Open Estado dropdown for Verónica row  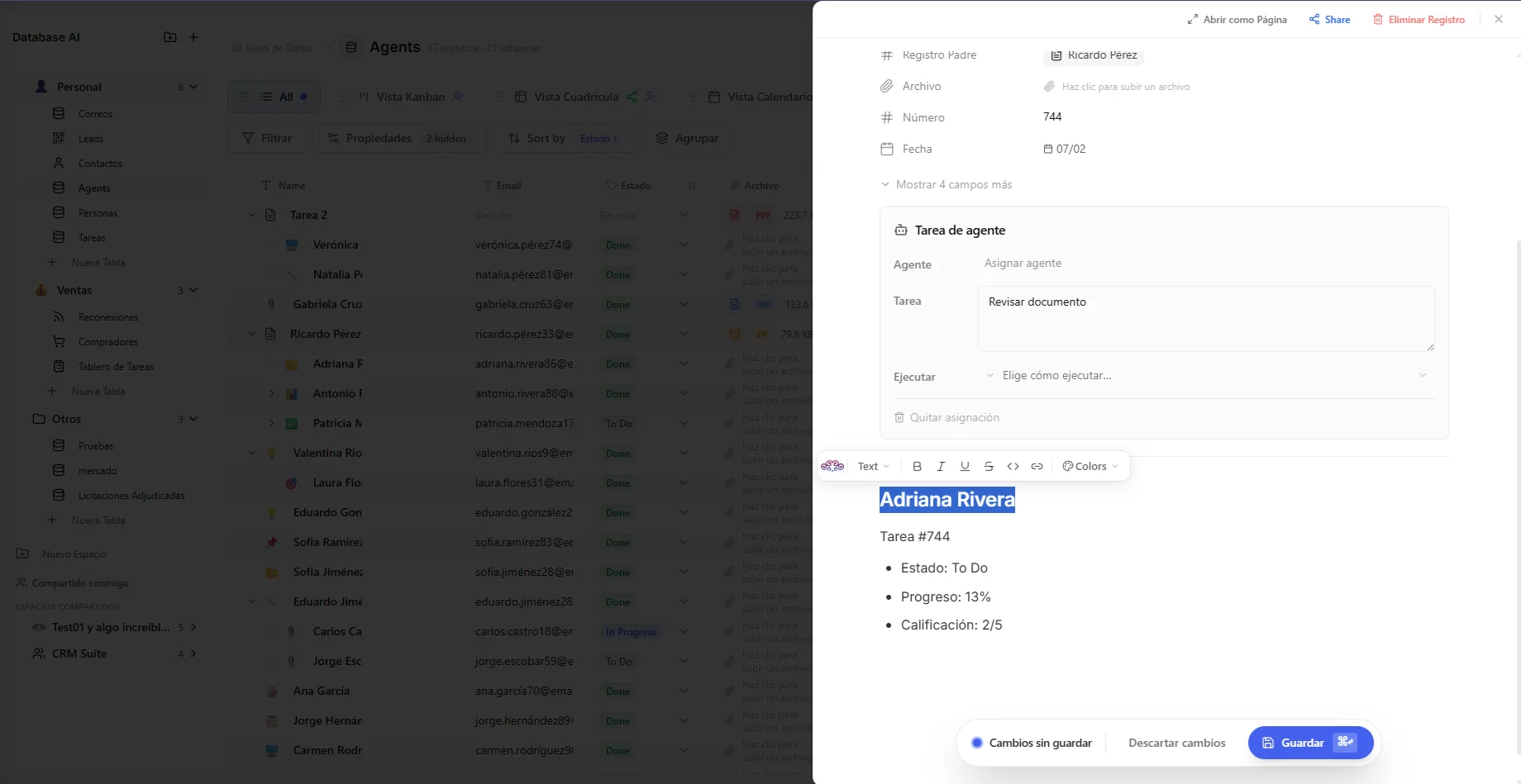(x=683, y=245)
